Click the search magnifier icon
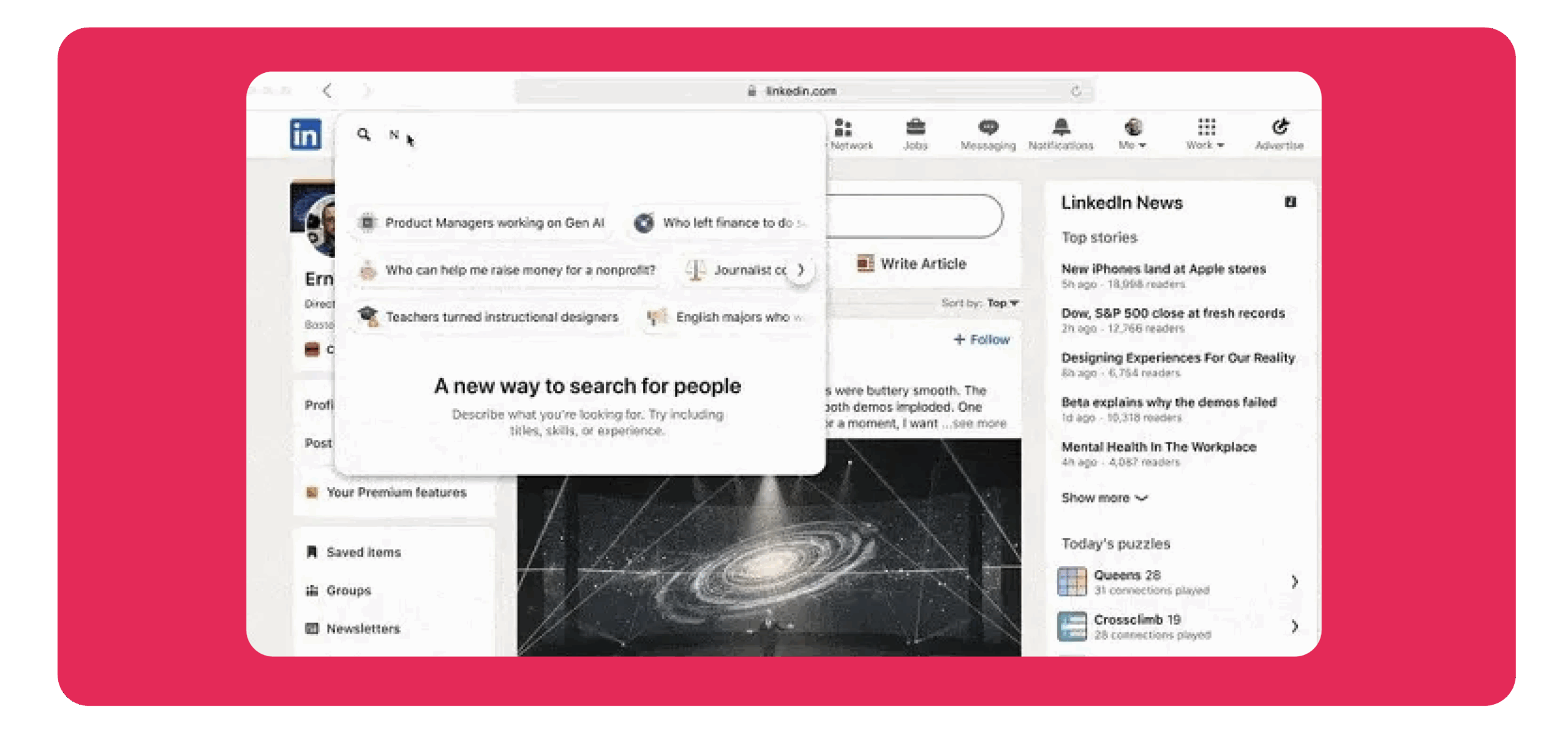 point(364,134)
